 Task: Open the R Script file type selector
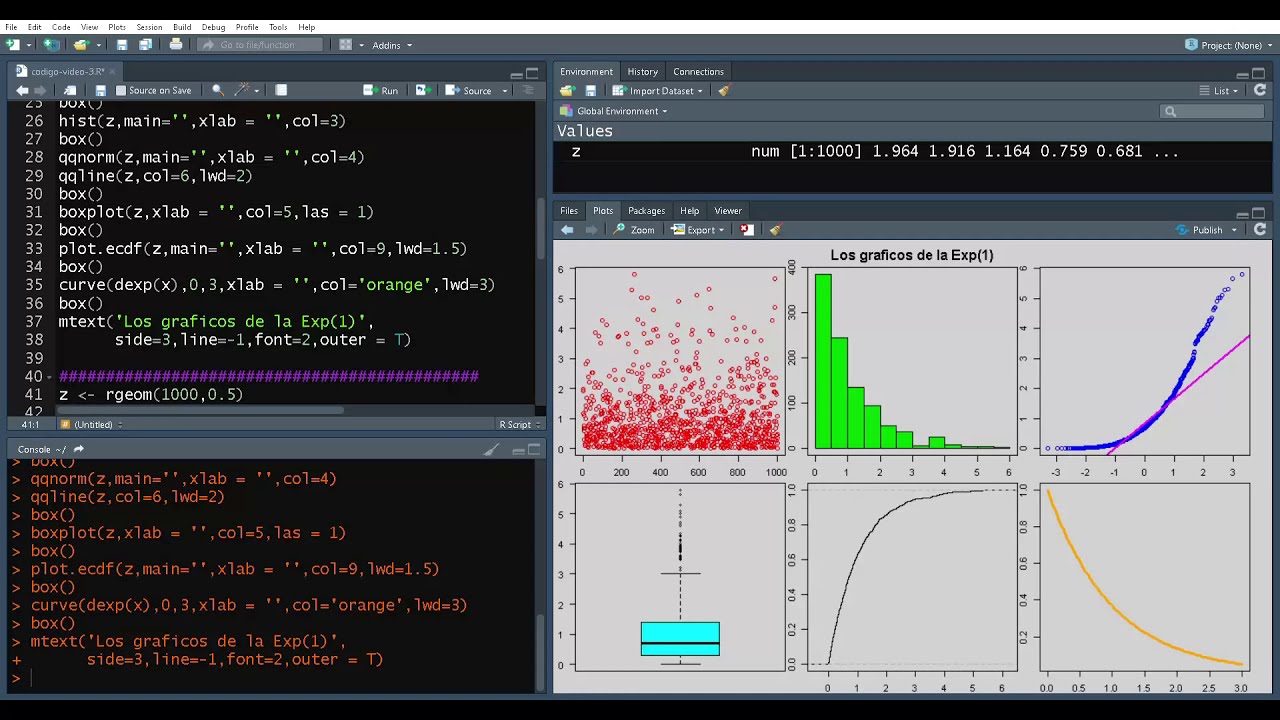518,425
